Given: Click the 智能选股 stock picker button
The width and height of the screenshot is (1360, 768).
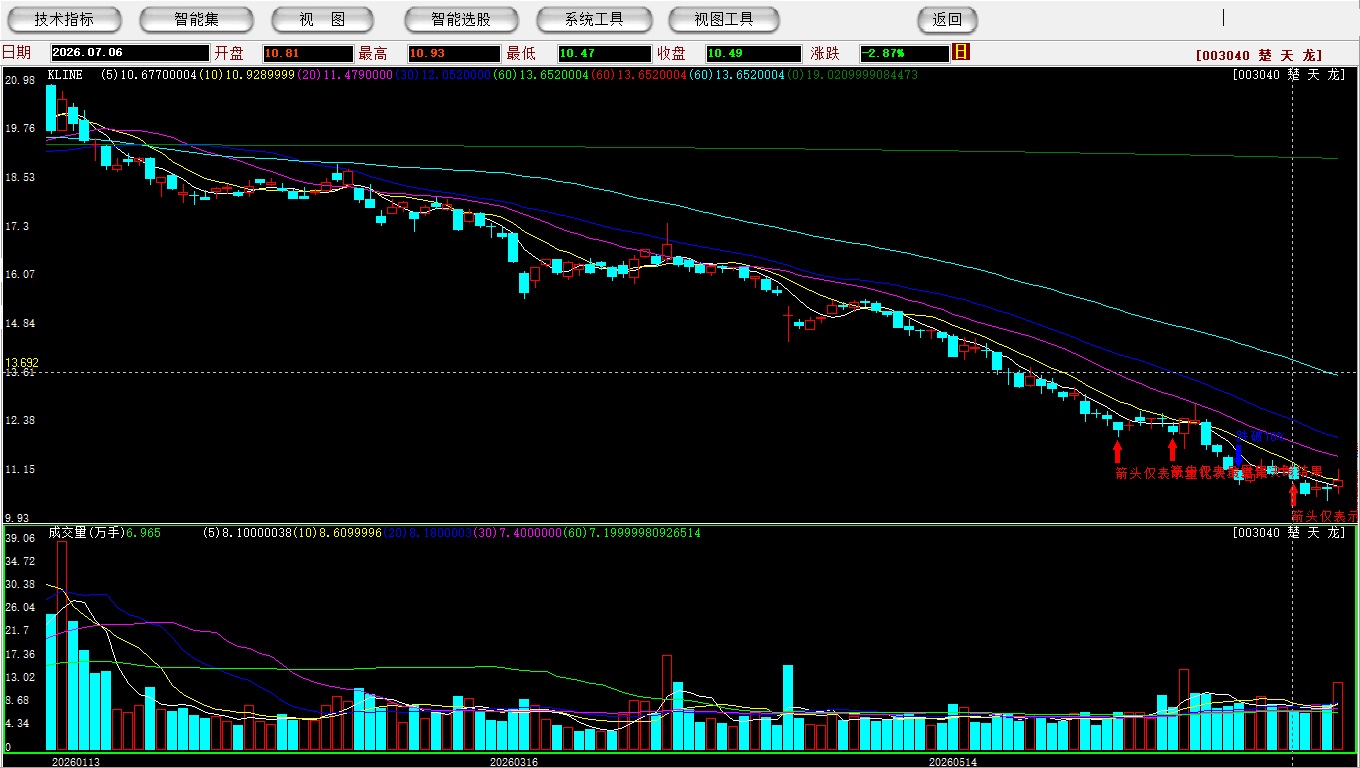Looking at the screenshot, I should [461, 19].
